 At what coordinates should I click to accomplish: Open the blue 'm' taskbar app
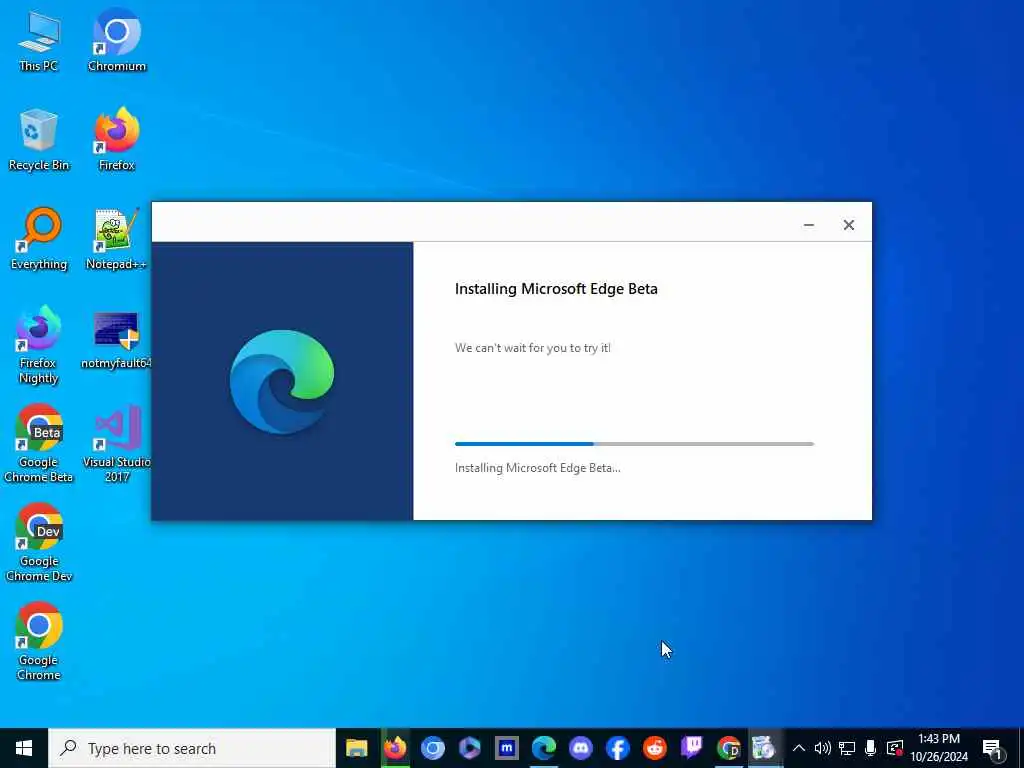507,748
